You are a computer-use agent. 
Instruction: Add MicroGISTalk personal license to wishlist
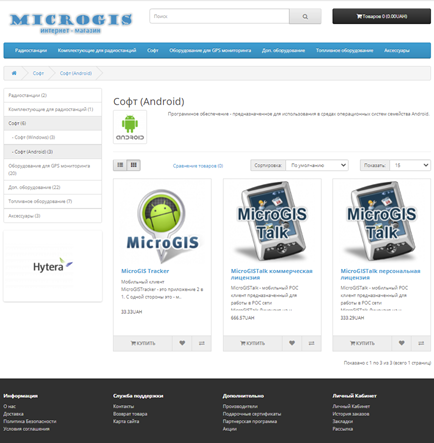coord(401,343)
